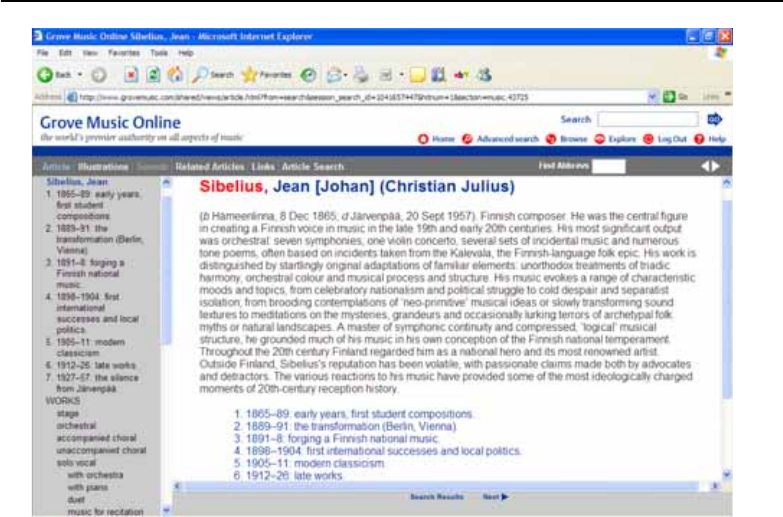
Task: Switch to the Links tab
Action: pos(263,167)
